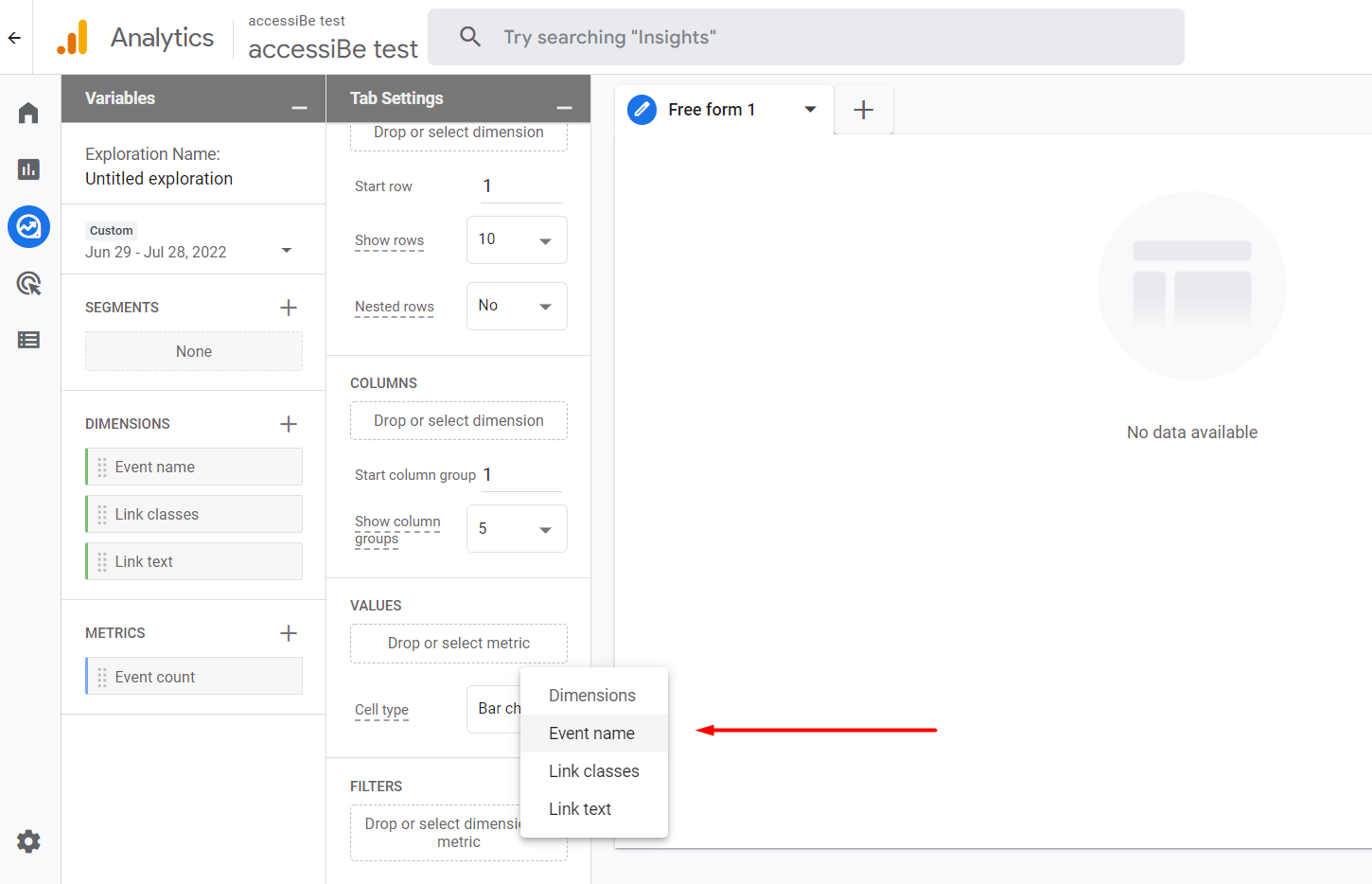Select Event name from the dimensions menu
The width and height of the screenshot is (1372, 884).
[x=592, y=734]
